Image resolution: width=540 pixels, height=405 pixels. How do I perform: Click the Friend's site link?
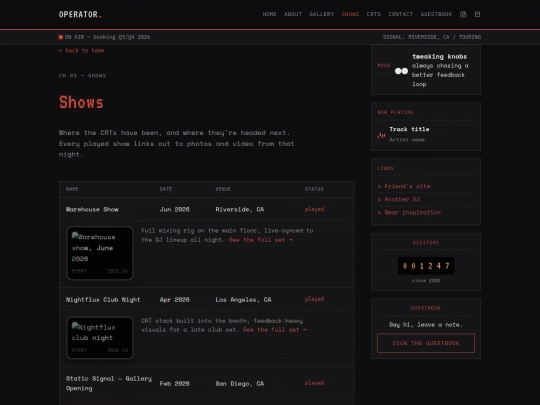(x=404, y=186)
